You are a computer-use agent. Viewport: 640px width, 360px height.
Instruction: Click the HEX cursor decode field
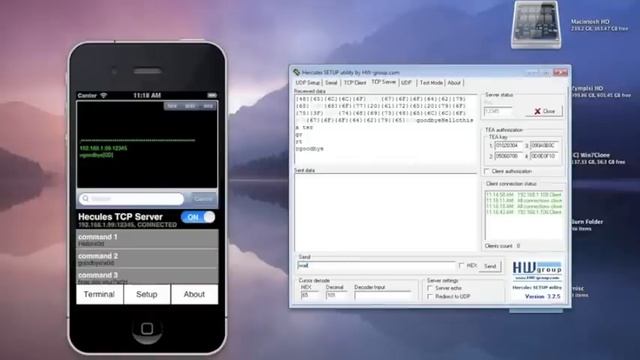310,295
